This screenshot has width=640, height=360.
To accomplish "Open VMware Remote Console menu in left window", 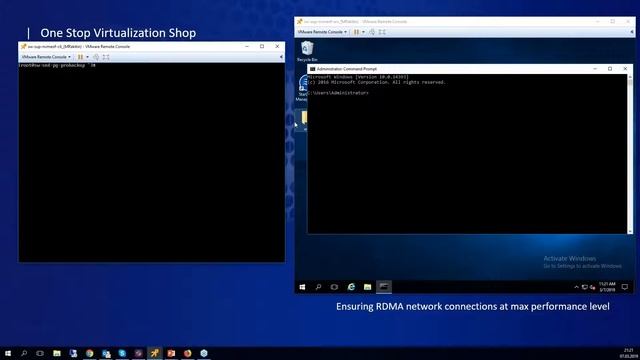I will [46, 57].
